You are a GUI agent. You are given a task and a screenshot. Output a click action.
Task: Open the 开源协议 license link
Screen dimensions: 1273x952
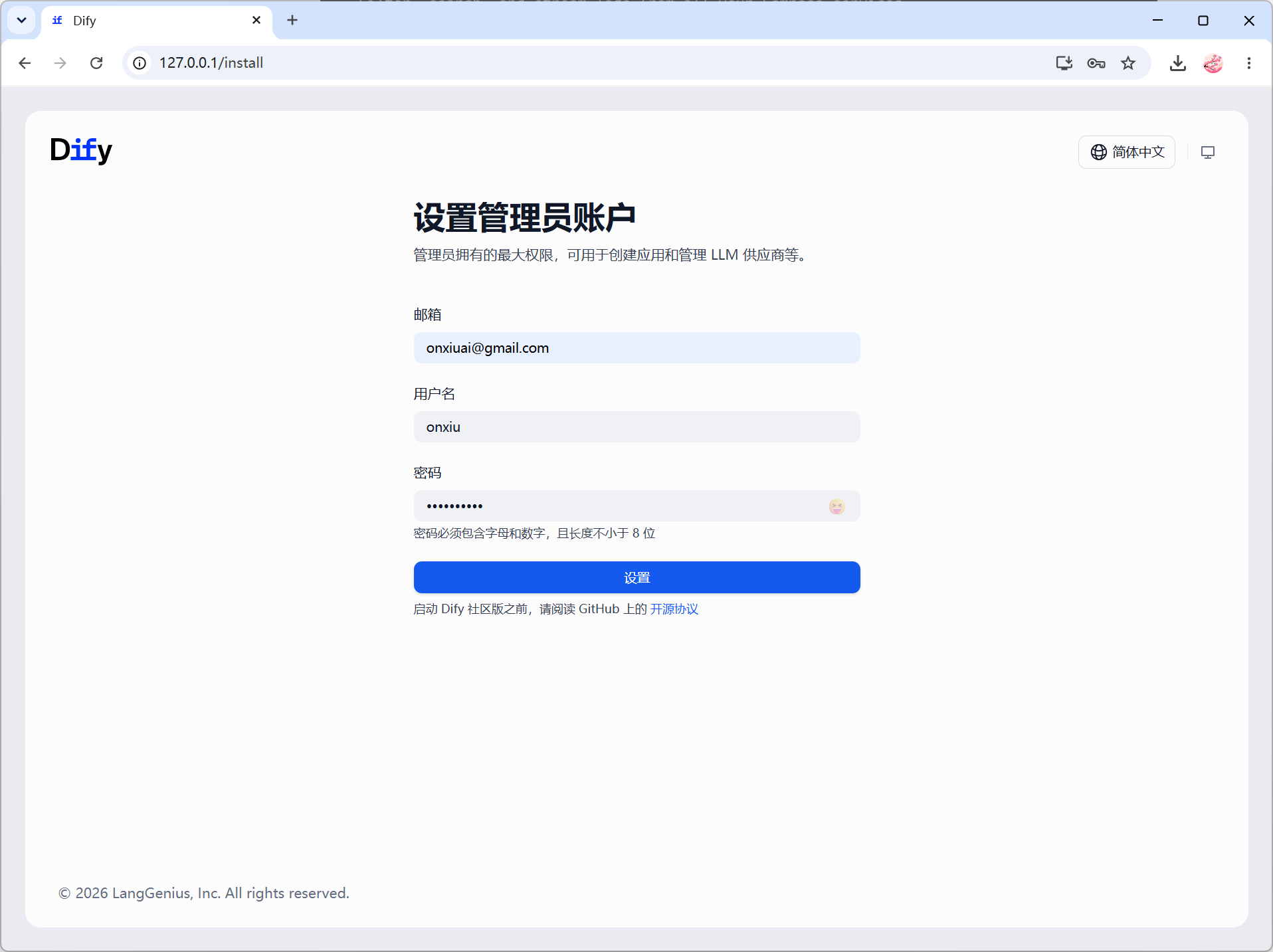coord(674,609)
